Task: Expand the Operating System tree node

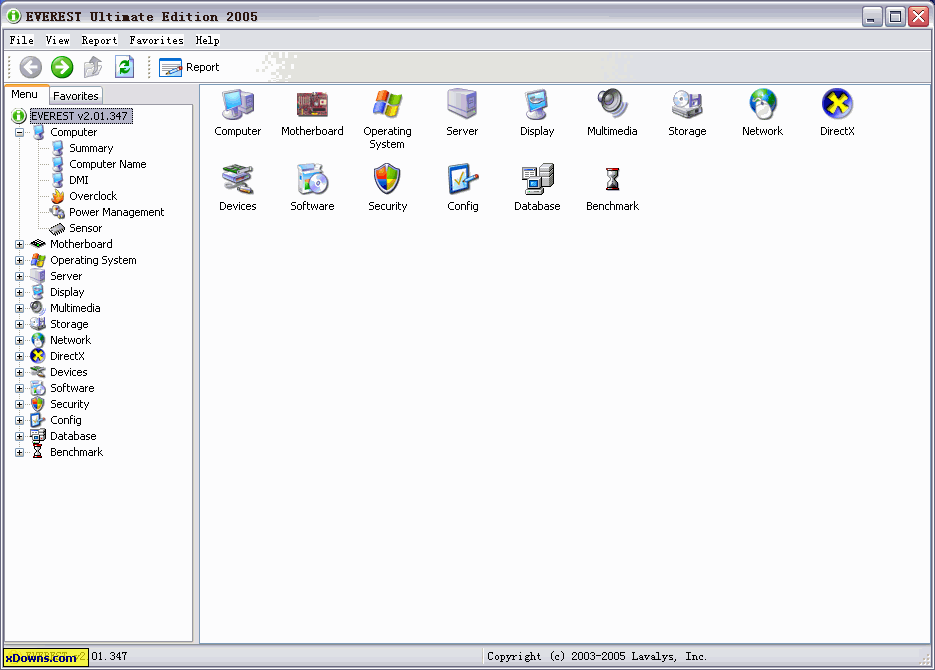Action: pyautogui.click(x=20, y=260)
